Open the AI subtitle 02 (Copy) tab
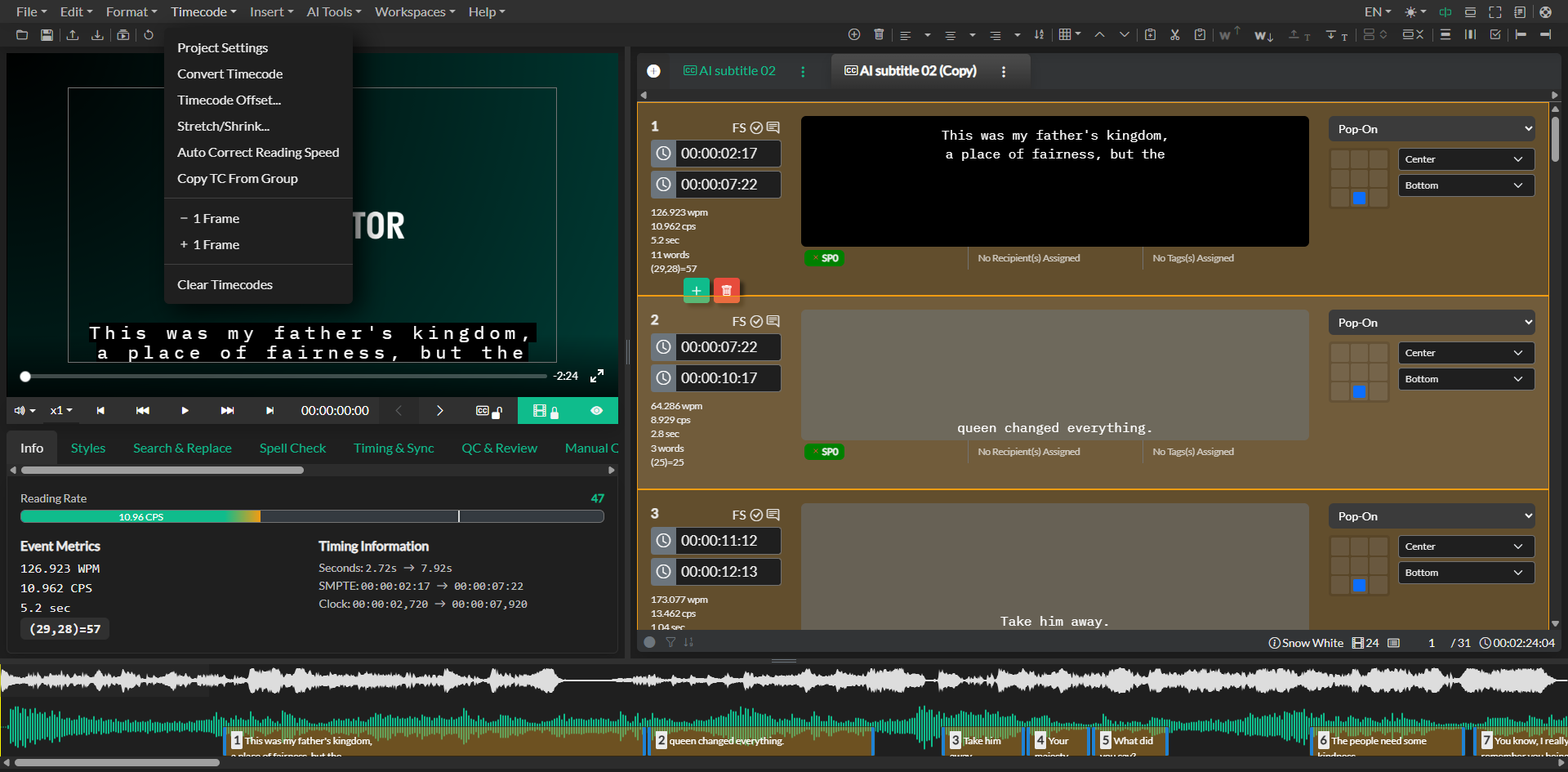Screen dimensions: 1568x772 pyautogui.click(x=910, y=71)
